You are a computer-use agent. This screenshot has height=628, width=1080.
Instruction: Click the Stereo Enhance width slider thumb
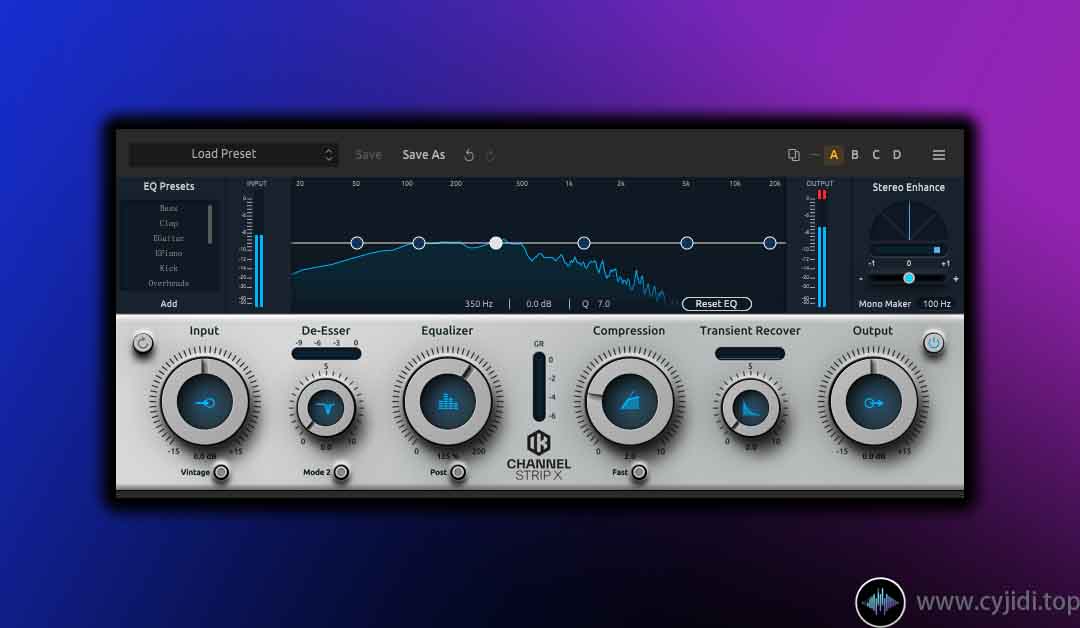tap(909, 278)
